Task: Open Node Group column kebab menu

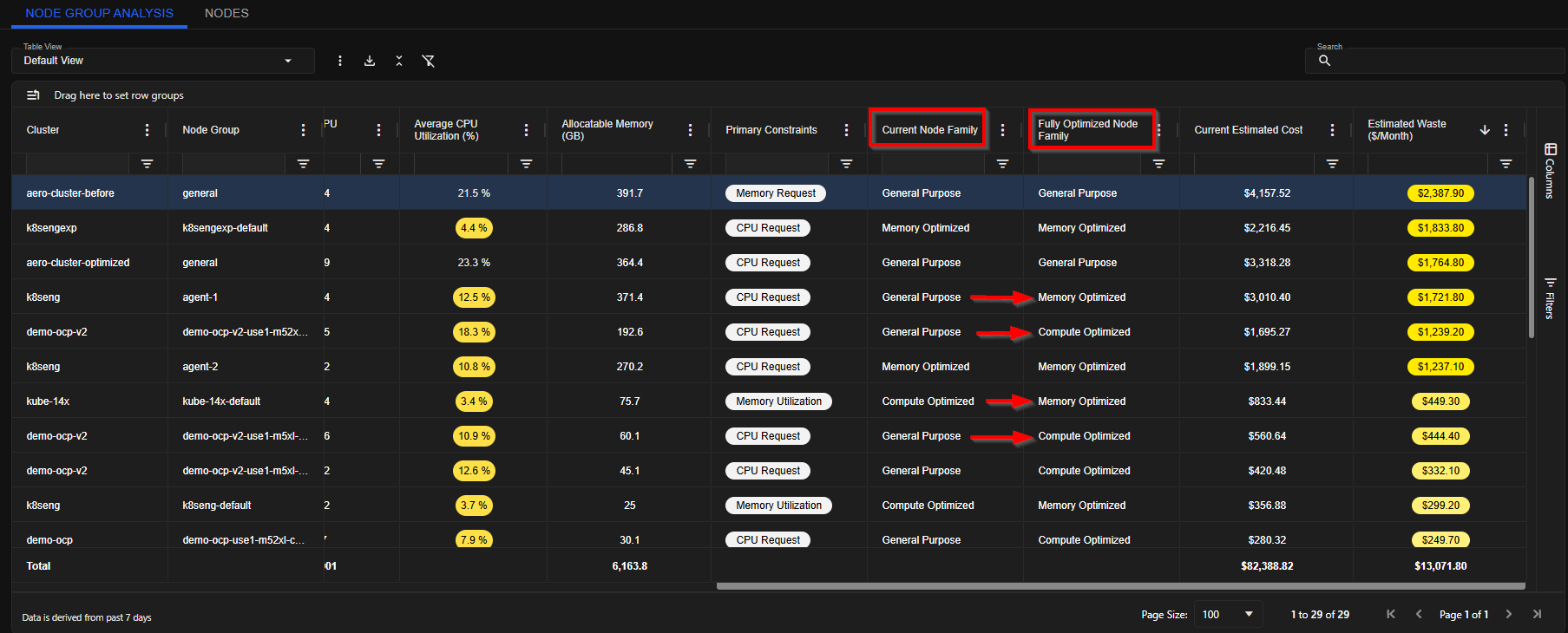Action: [303, 130]
